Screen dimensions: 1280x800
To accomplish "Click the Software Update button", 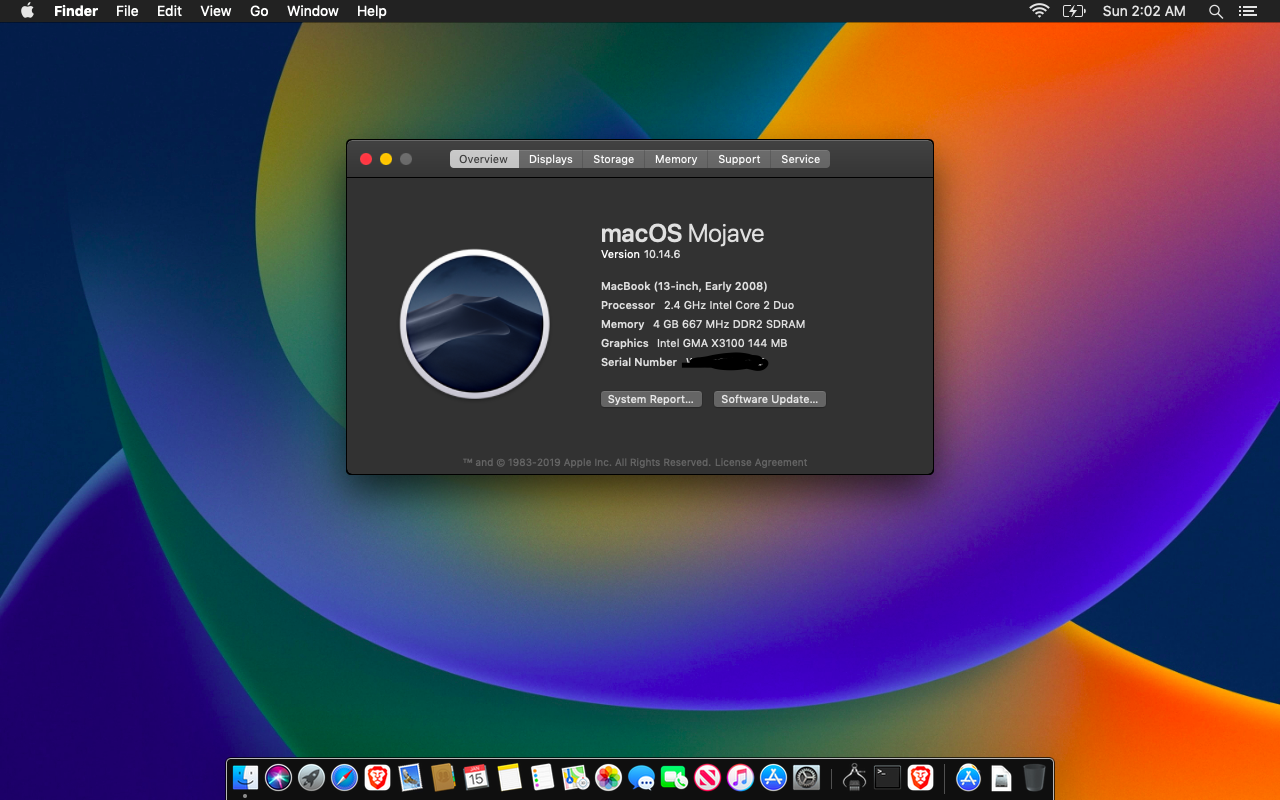I will pos(770,399).
